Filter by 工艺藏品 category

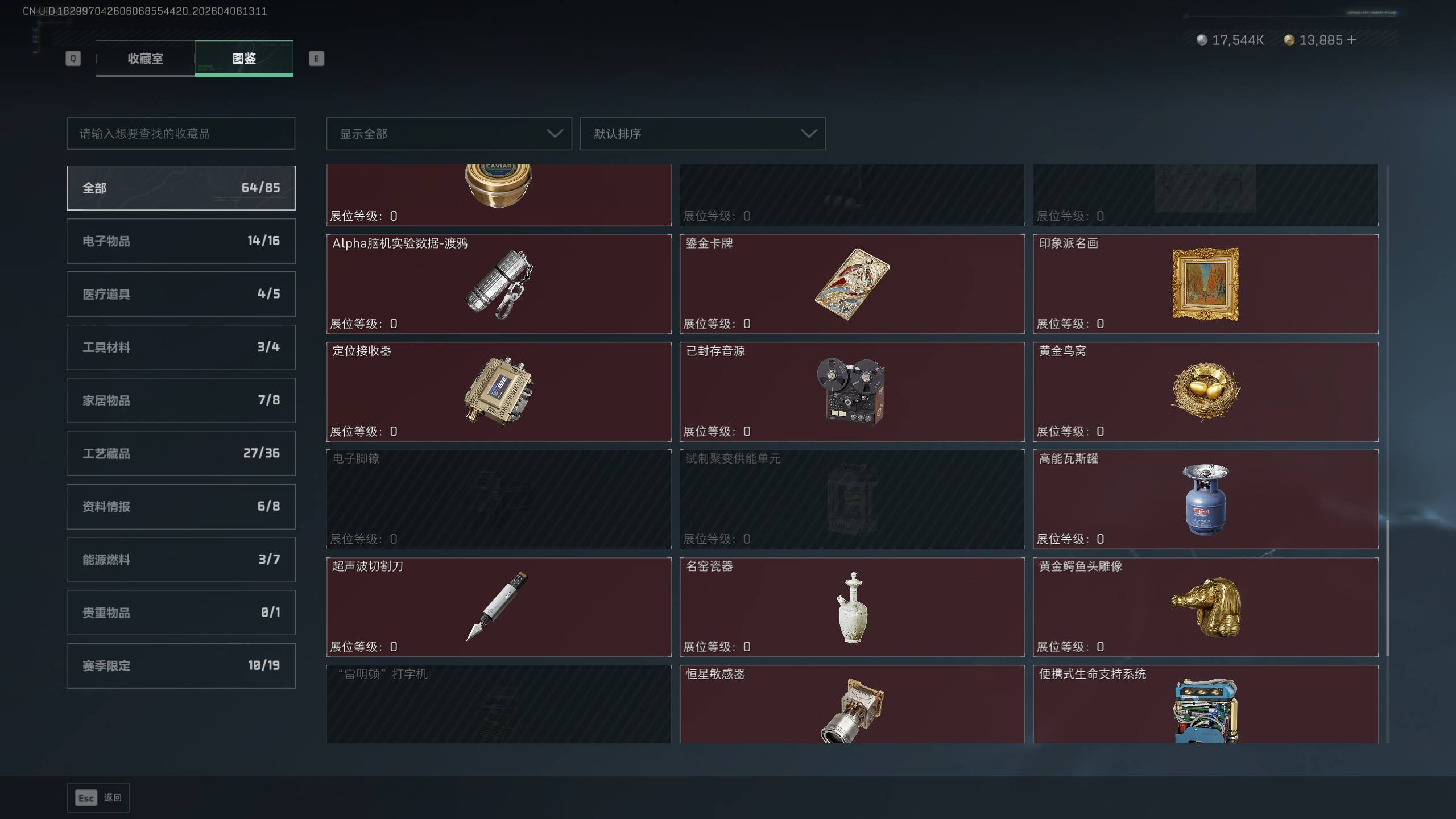coord(181,453)
